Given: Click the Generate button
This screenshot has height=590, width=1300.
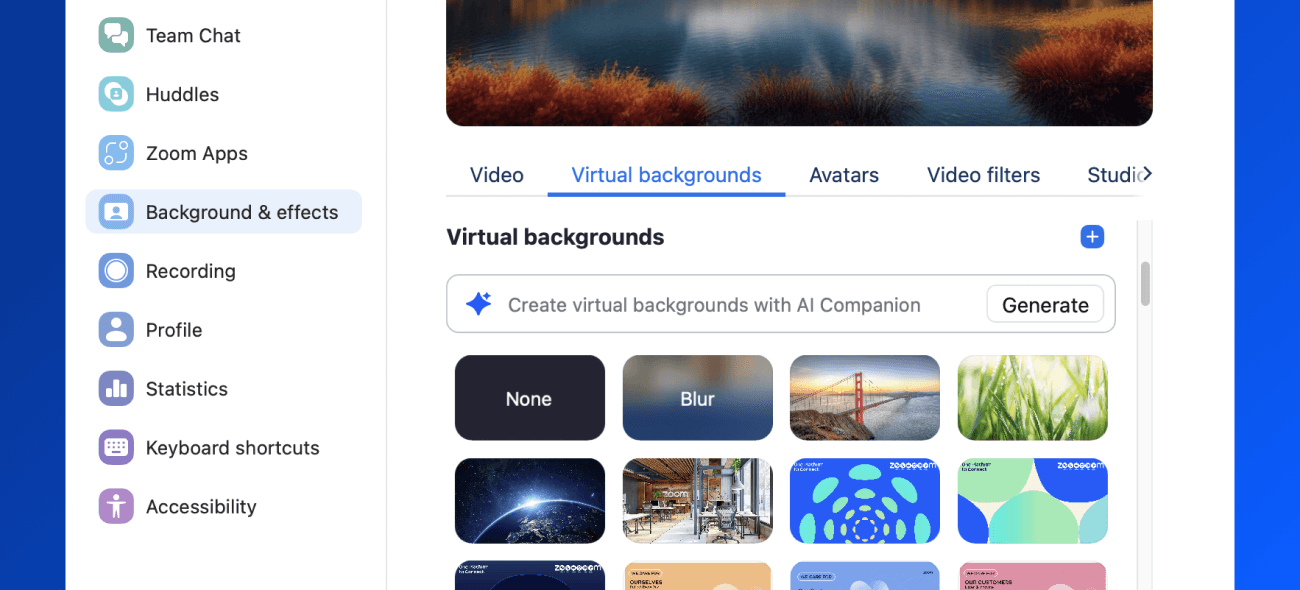Looking at the screenshot, I should [x=1045, y=305].
